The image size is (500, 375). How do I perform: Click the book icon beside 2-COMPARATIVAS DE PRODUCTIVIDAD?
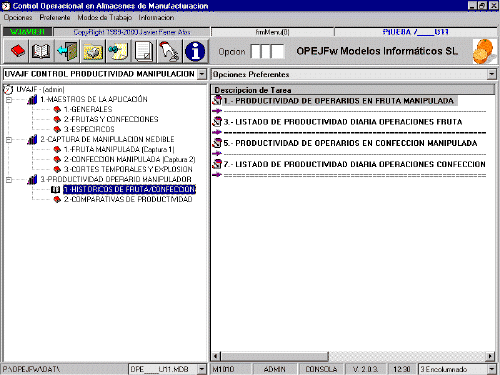pos(57,199)
